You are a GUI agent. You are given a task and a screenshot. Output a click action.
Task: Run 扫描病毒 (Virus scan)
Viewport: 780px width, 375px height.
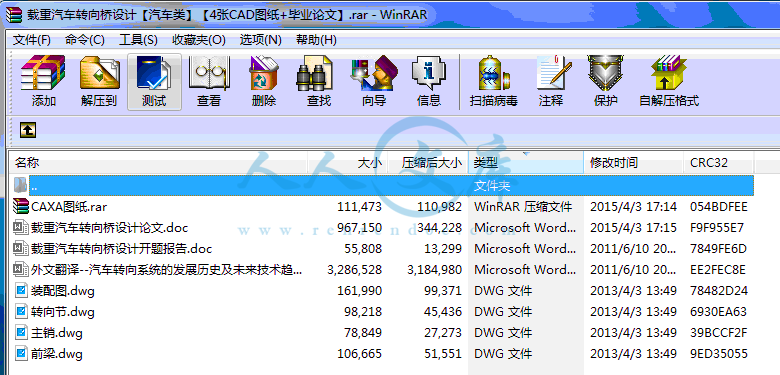click(494, 73)
